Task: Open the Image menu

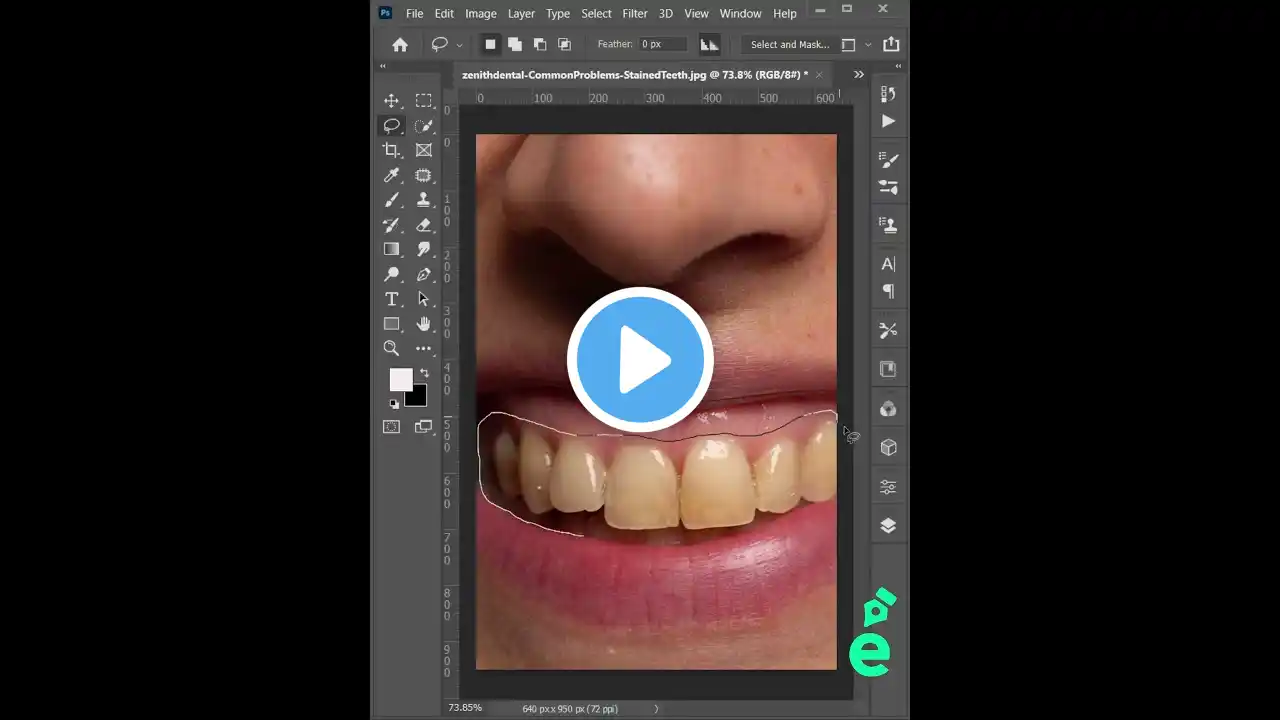Action: 481,13
